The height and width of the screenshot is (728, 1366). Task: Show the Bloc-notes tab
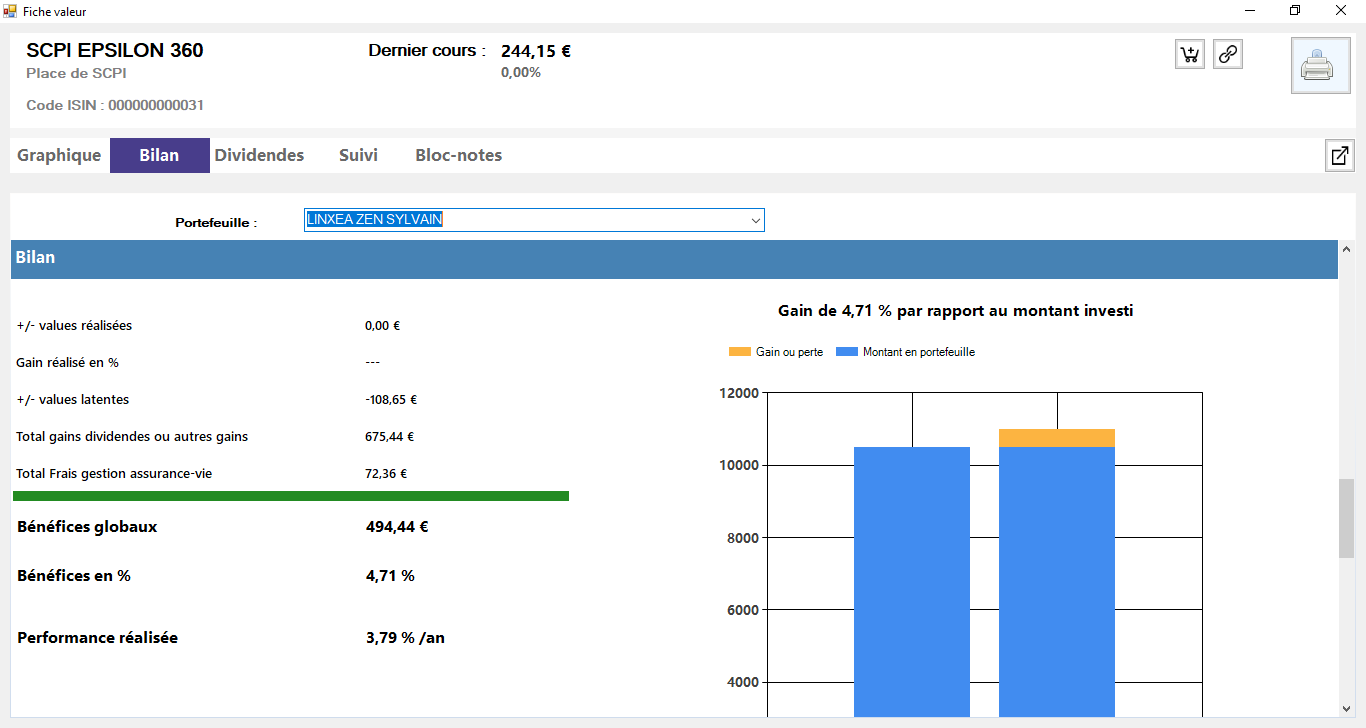click(458, 156)
